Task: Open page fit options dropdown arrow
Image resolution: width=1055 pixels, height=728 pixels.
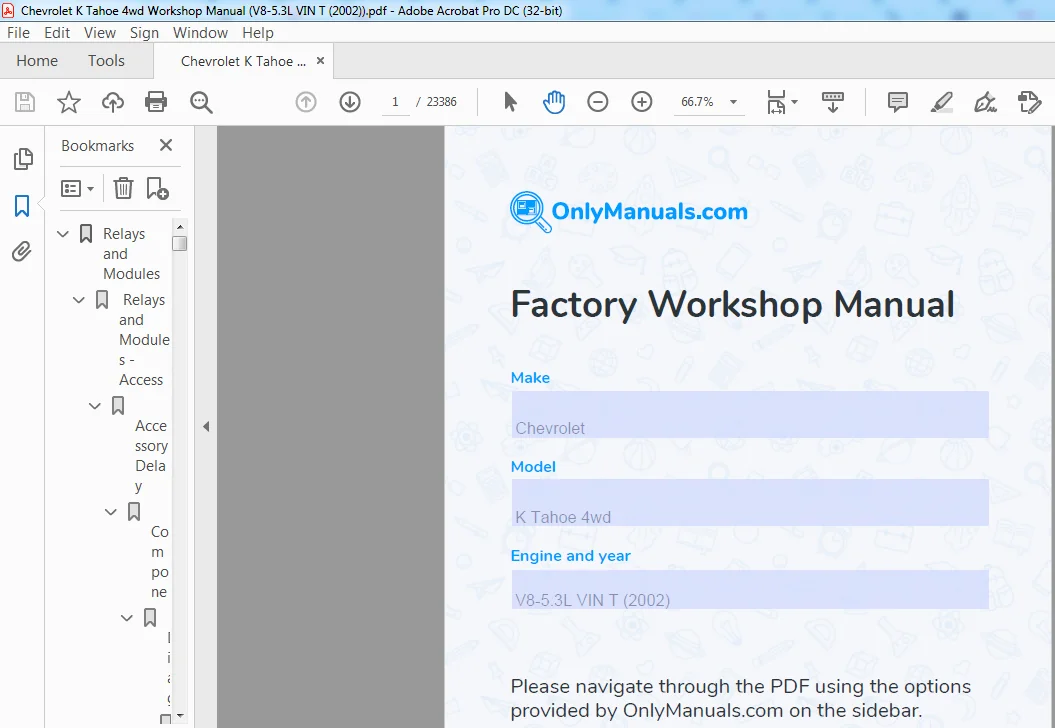Action: [x=795, y=102]
